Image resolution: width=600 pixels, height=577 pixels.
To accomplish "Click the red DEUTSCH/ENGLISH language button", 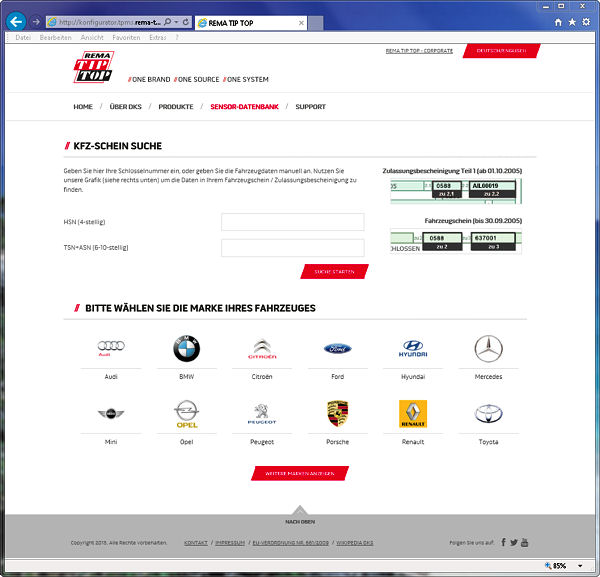I will 501,51.
